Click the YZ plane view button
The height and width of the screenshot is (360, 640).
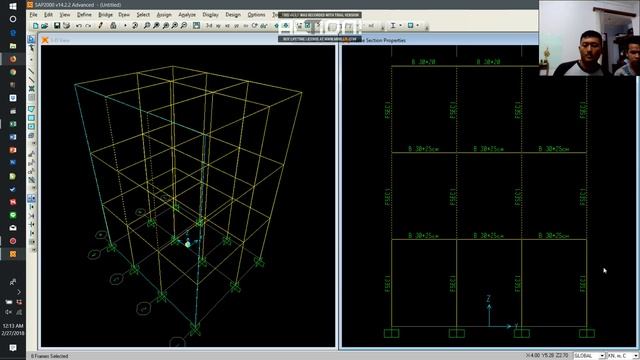click(x=236, y=26)
